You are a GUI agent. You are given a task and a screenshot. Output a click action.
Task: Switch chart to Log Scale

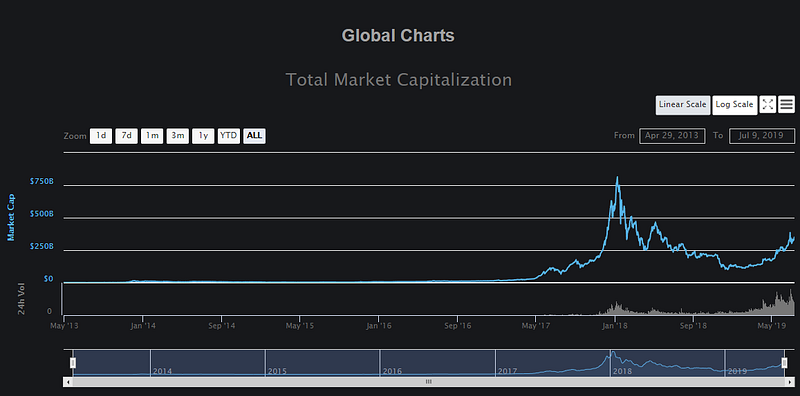tap(734, 105)
